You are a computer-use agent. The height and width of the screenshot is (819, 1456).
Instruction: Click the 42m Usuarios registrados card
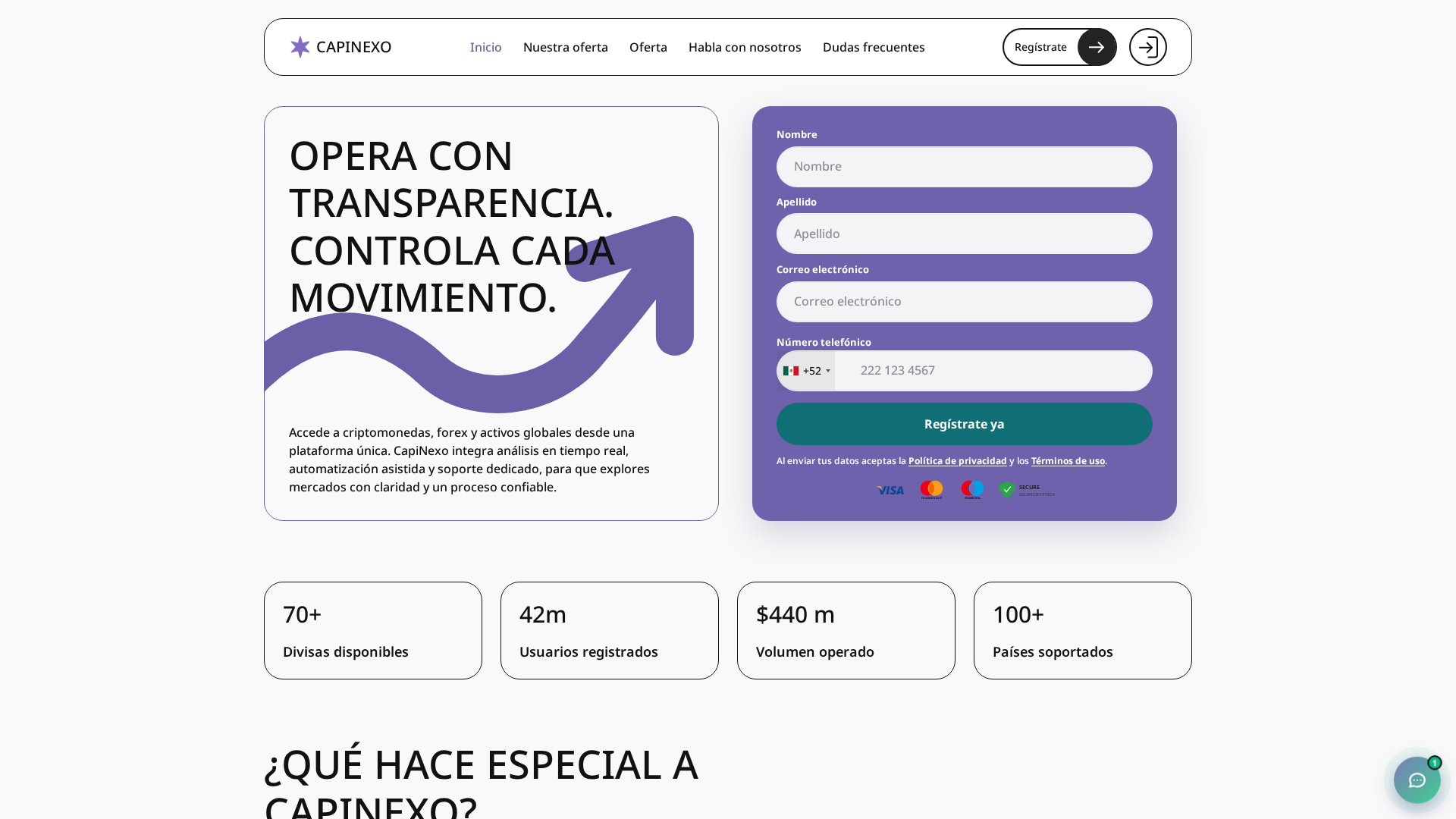(x=610, y=630)
